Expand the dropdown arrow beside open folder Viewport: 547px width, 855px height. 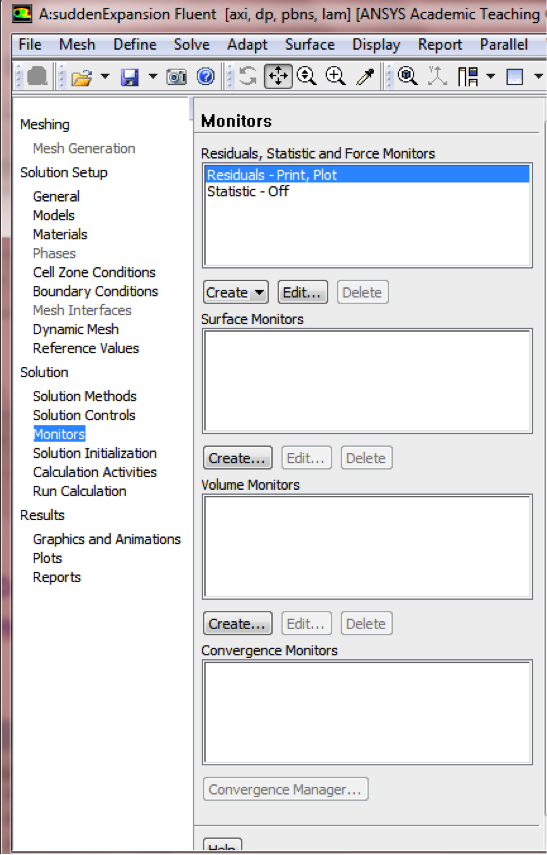pyautogui.click(x=105, y=77)
